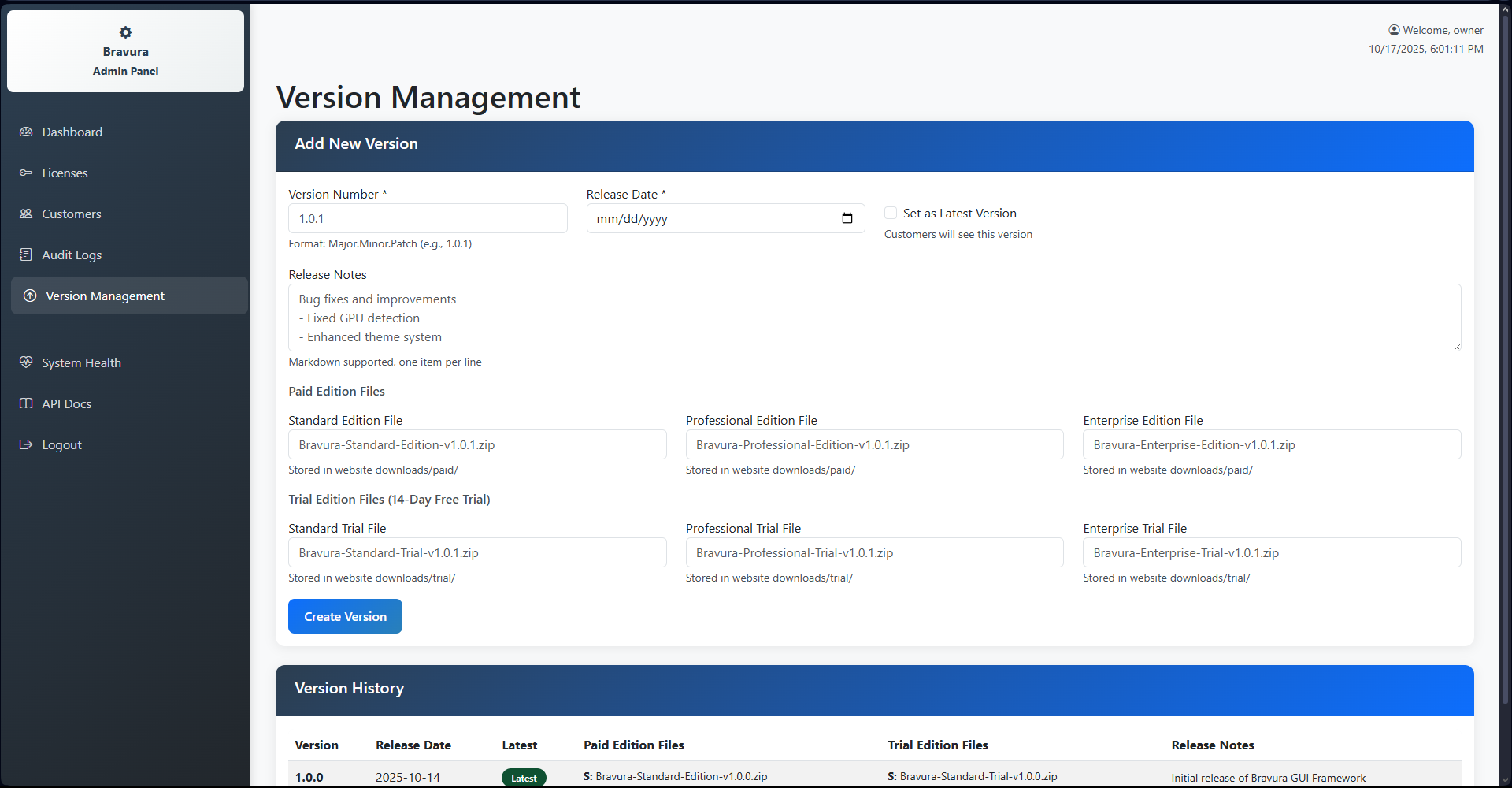Click the Customers people icon
1512x788 pixels.
[26, 214]
